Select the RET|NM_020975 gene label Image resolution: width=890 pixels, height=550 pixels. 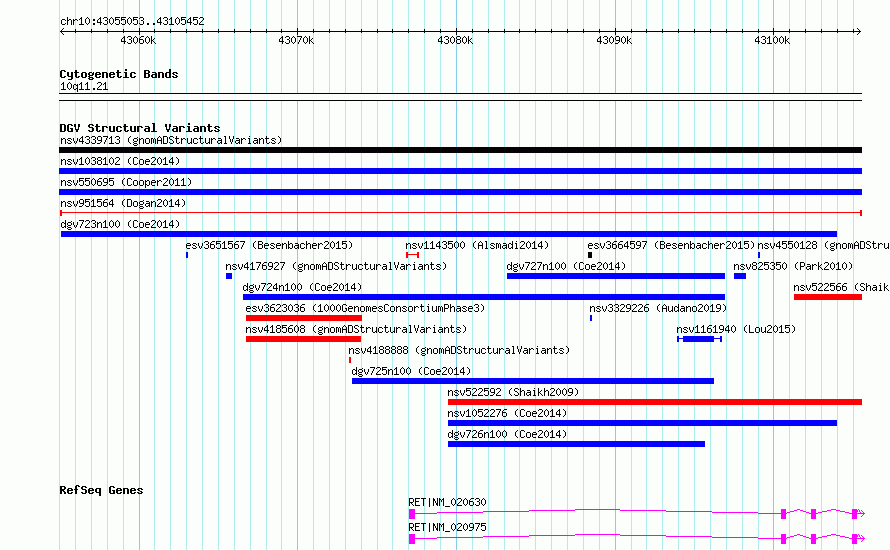[x=447, y=527]
